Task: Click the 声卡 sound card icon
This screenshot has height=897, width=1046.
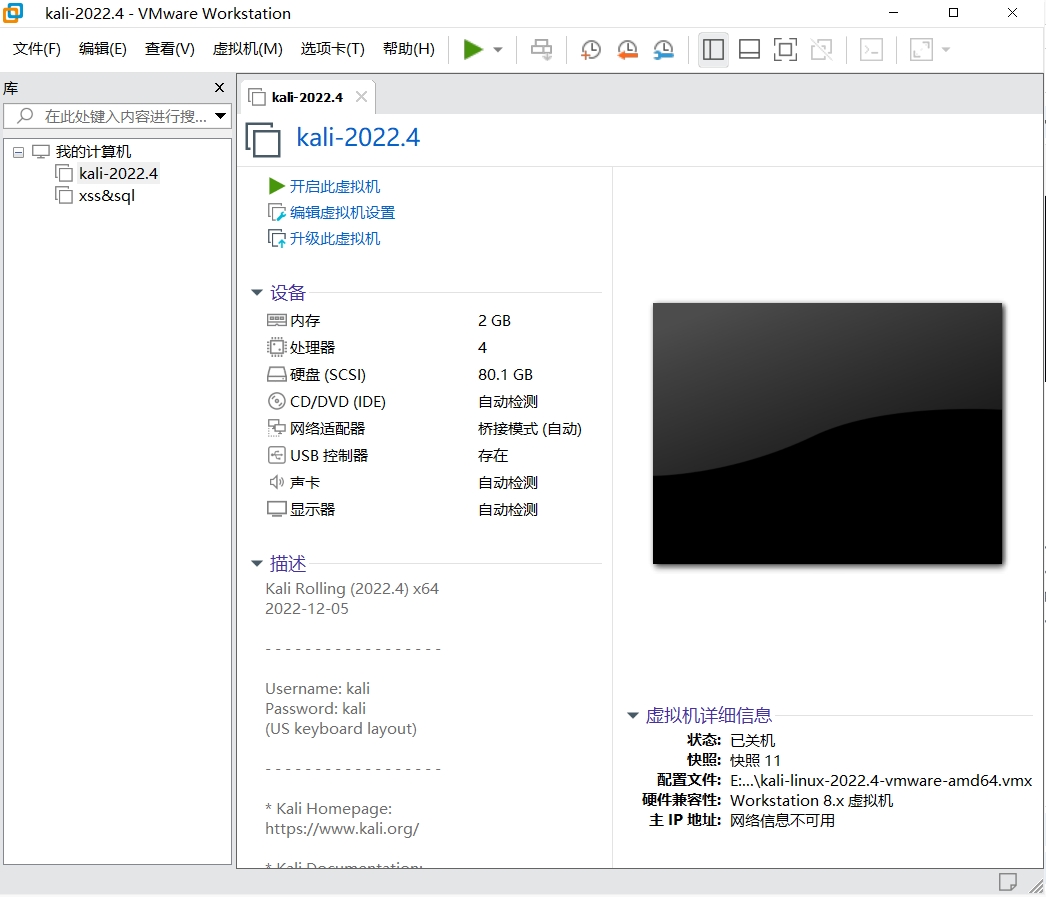Action: (x=276, y=482)
